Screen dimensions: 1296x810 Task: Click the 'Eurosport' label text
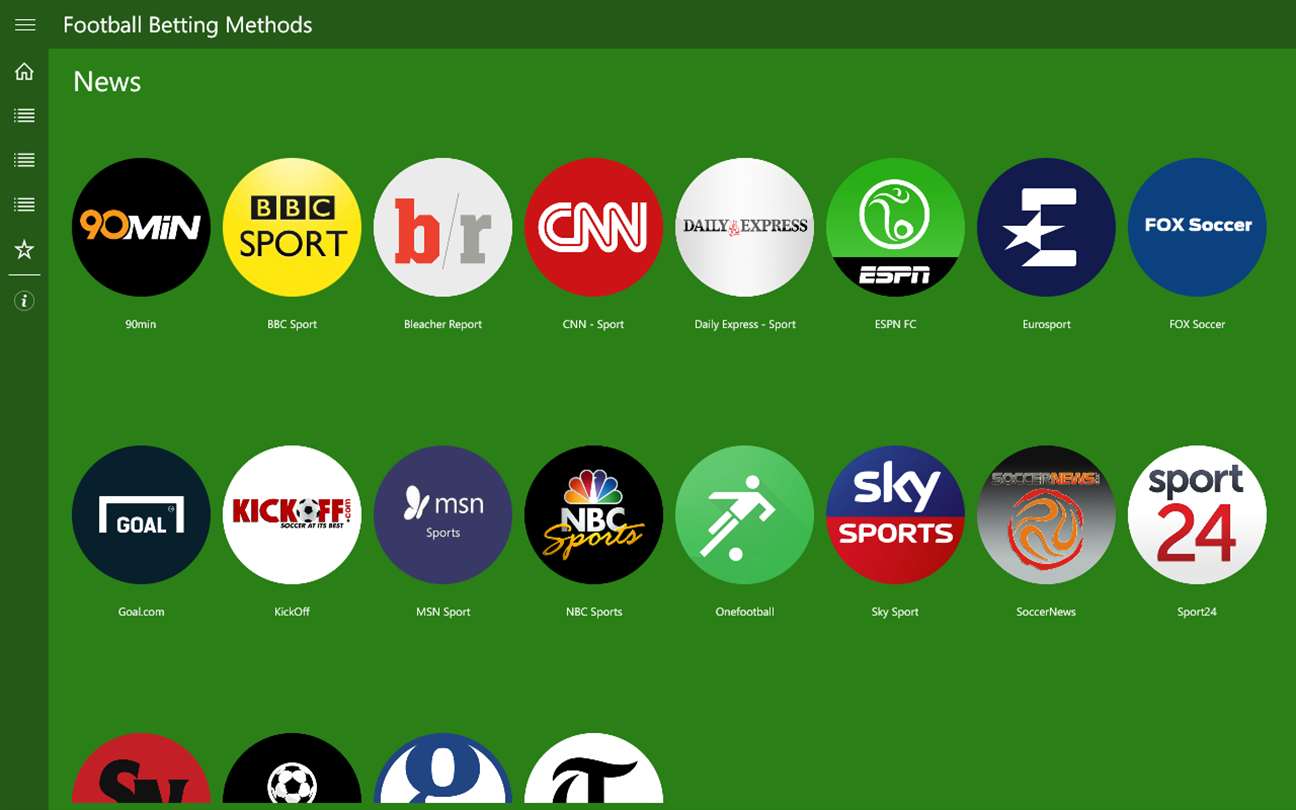[x=1047, y=324]
